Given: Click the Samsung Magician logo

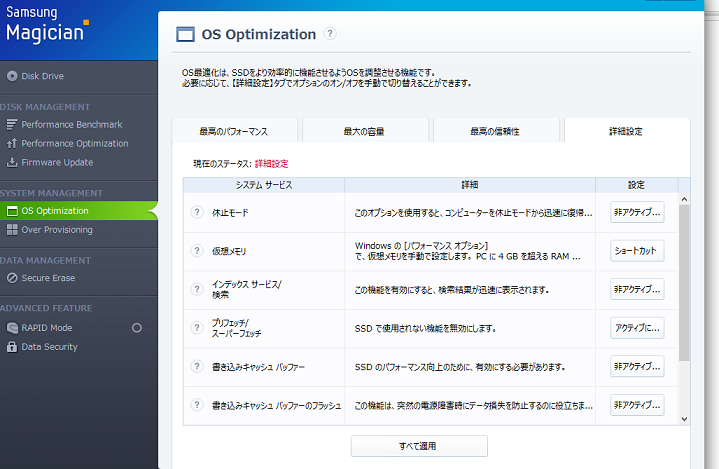Looking at the screenshot, I should 47,25.
